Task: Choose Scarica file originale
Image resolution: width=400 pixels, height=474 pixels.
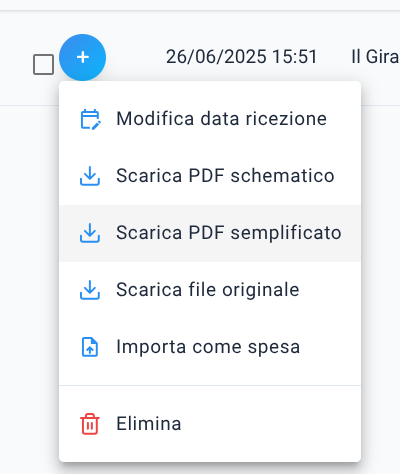Action: click(x=210, y=290)
